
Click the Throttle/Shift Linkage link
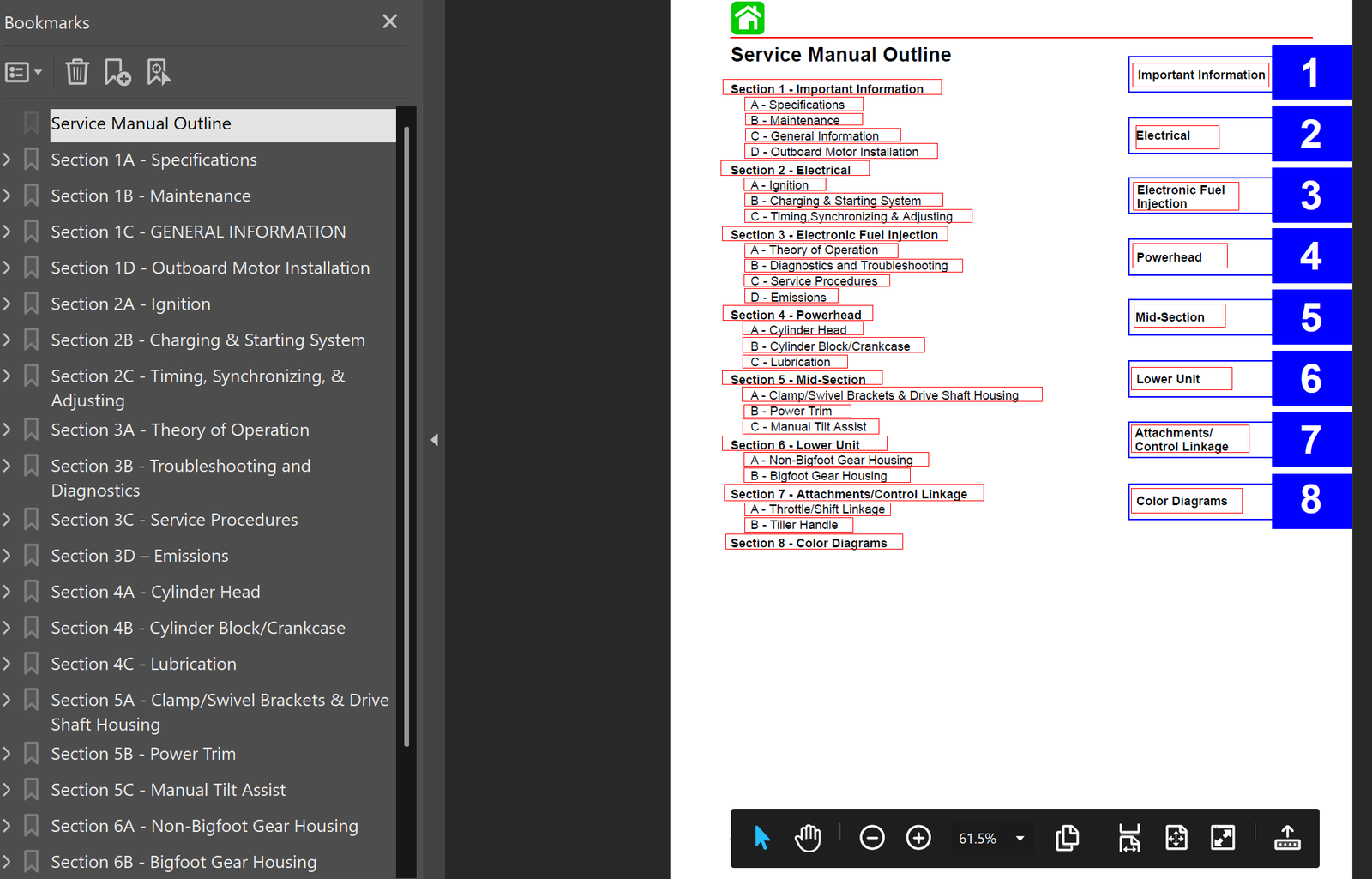click(x=817, y=509)
